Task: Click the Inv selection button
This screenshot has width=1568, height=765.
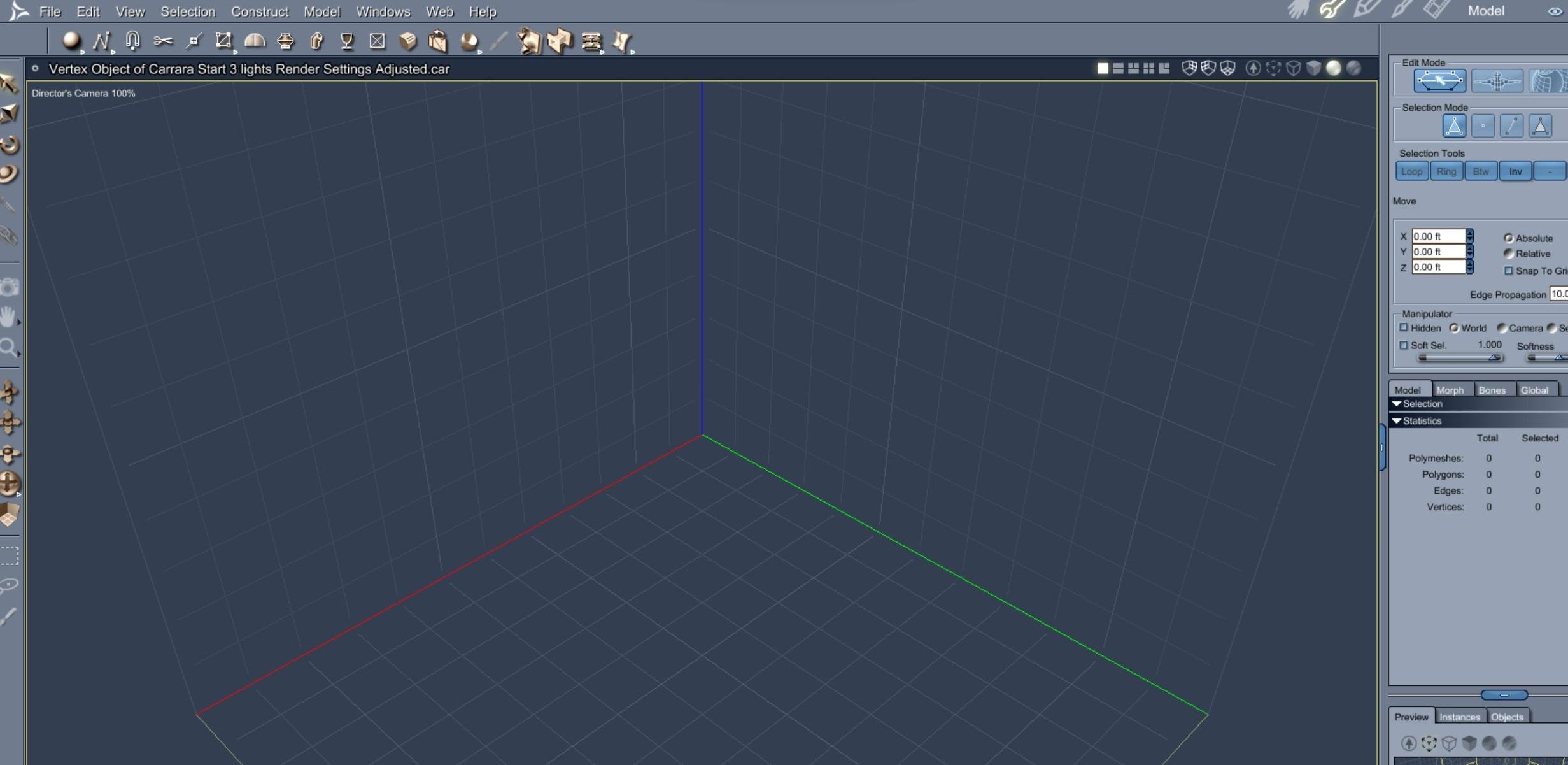Action: pyautogui.click(x=1515, y=171)
